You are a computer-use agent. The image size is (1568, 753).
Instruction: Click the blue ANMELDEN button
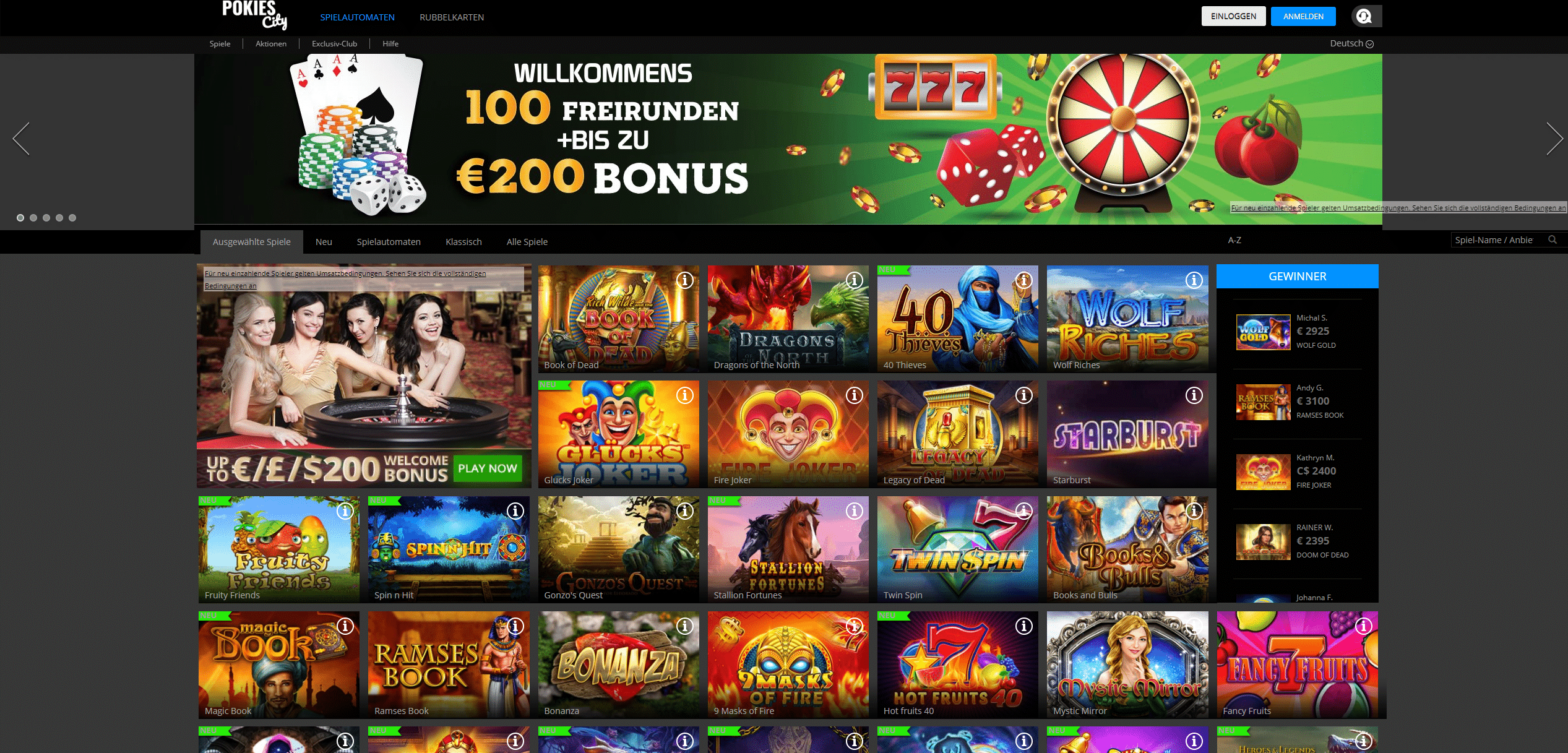click(x=1303, y=16)
